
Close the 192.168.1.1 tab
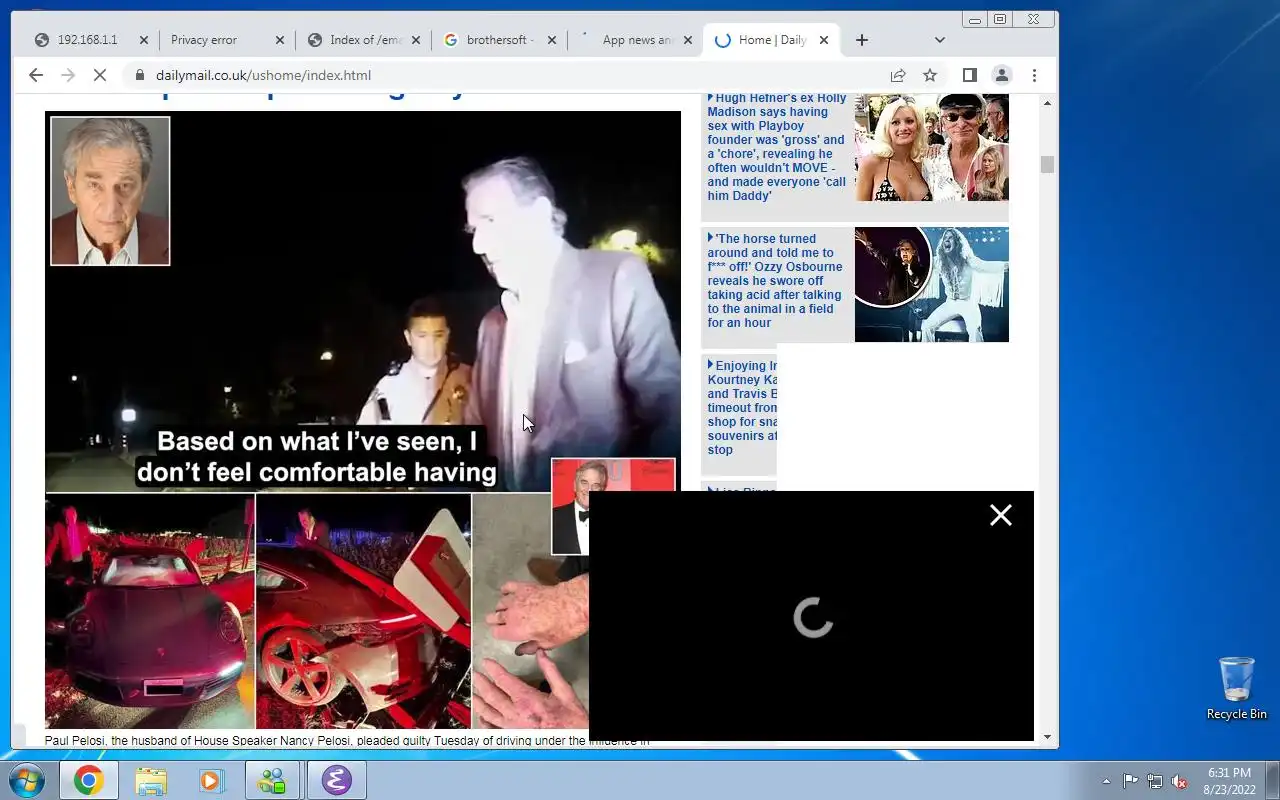pyautogui.click(x=143, y=40)
